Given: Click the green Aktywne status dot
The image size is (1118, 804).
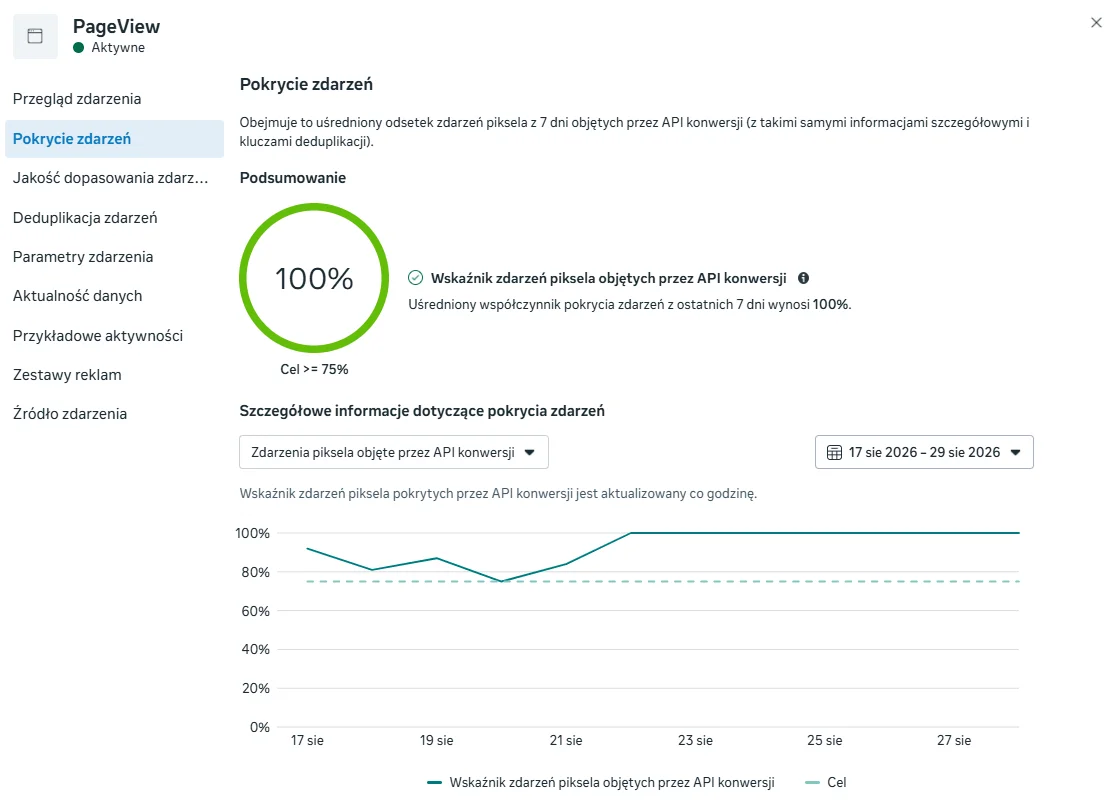Looking at the screenshot, I should pyautogui.click(x=78, y=48).
